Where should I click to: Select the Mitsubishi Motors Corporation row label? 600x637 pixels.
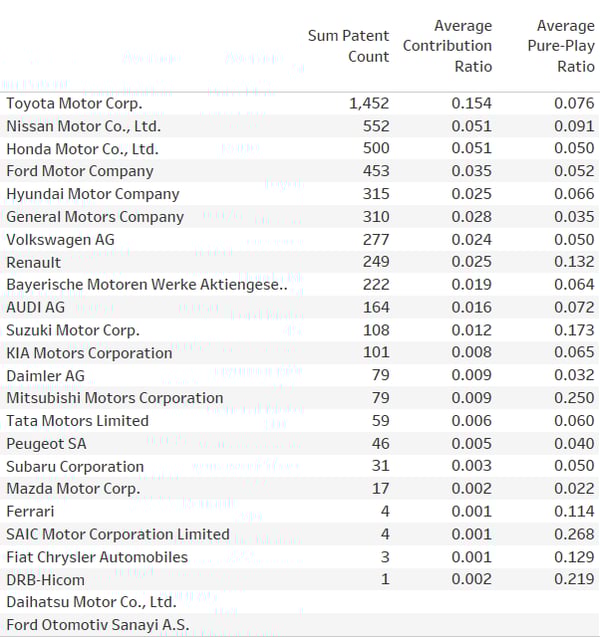tap(115, 398)
